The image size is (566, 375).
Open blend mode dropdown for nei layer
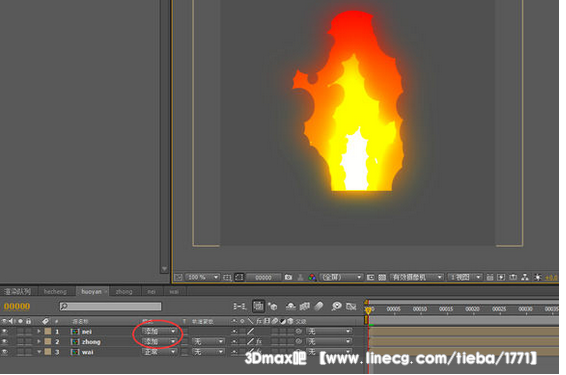point(159,331)
